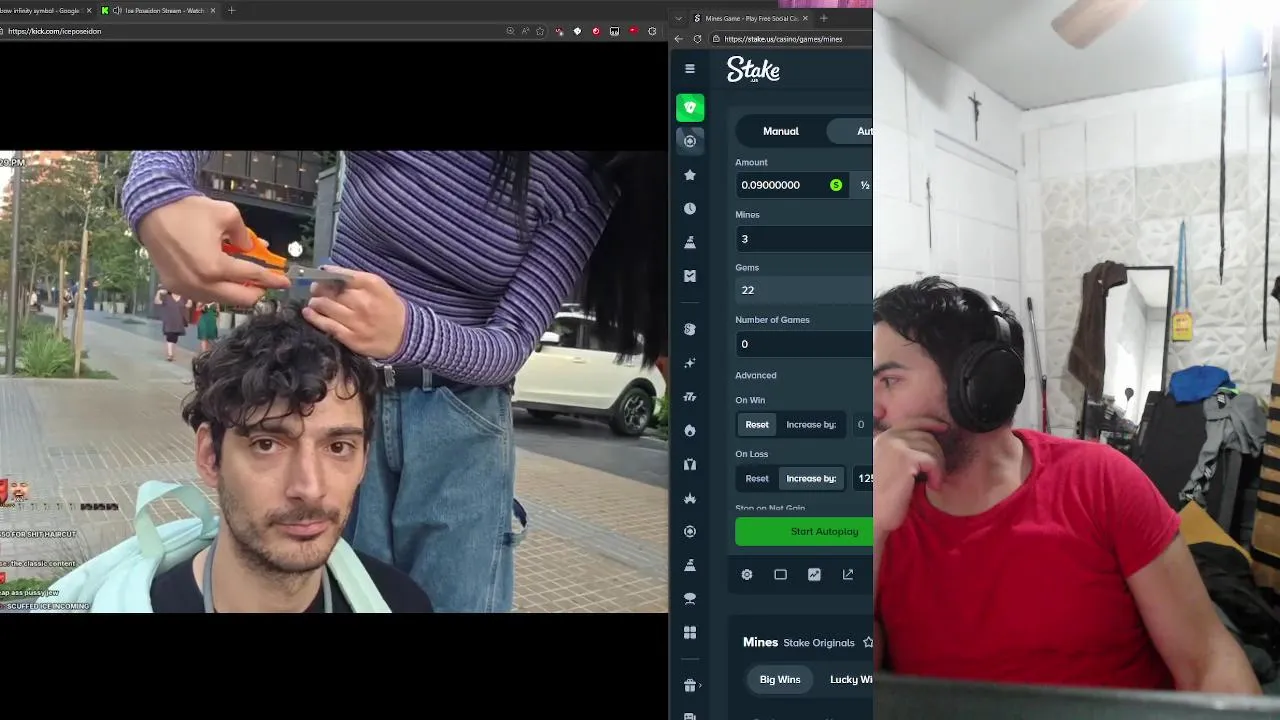Open new tab in Stake browser window
Image resolution: width=1280 pixels, height=720 pixels.
pyautogui.click(x=824, y=18)
